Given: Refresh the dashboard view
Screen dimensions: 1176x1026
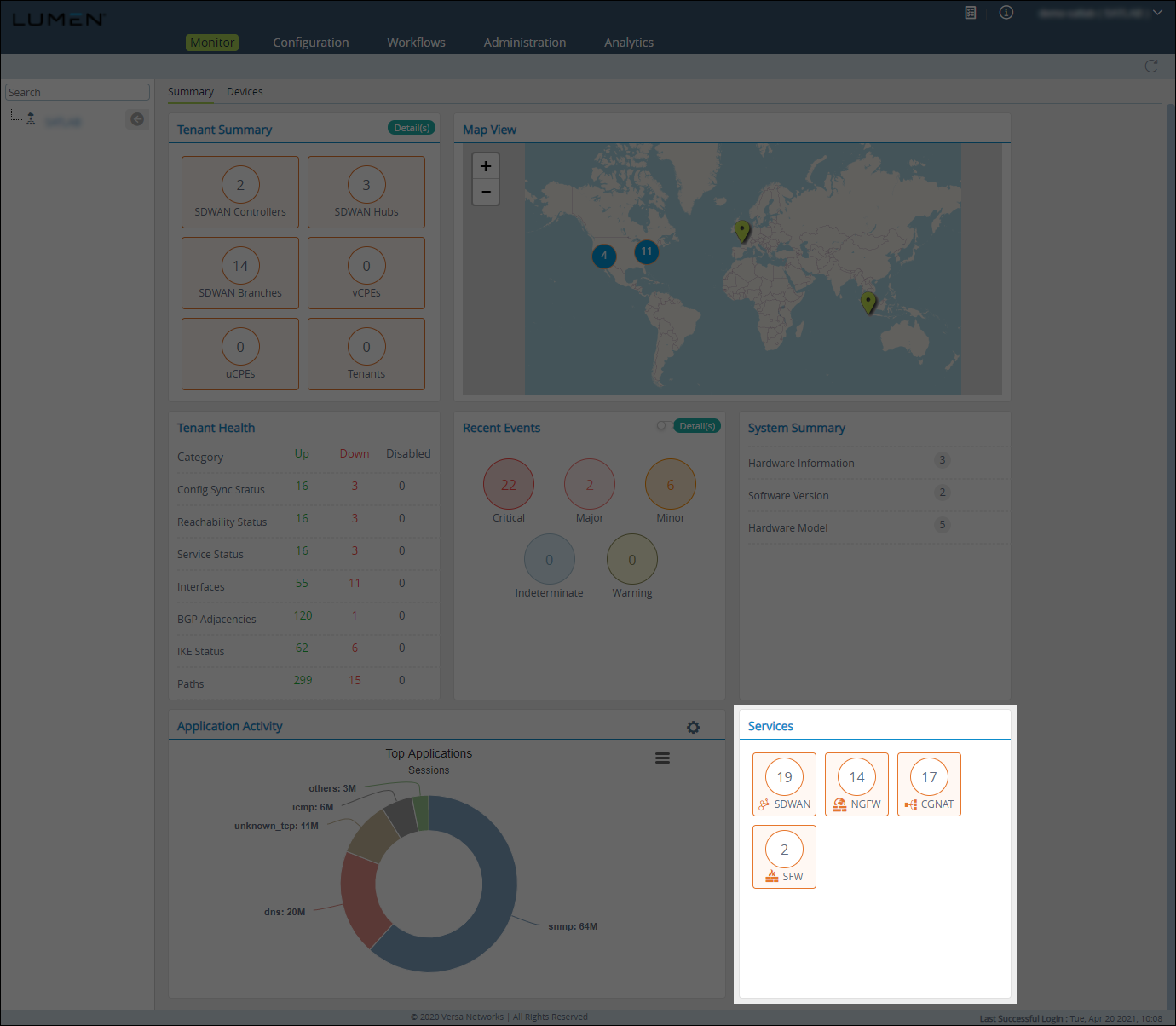Looking at the screenshot, I should click(1151, 66).
